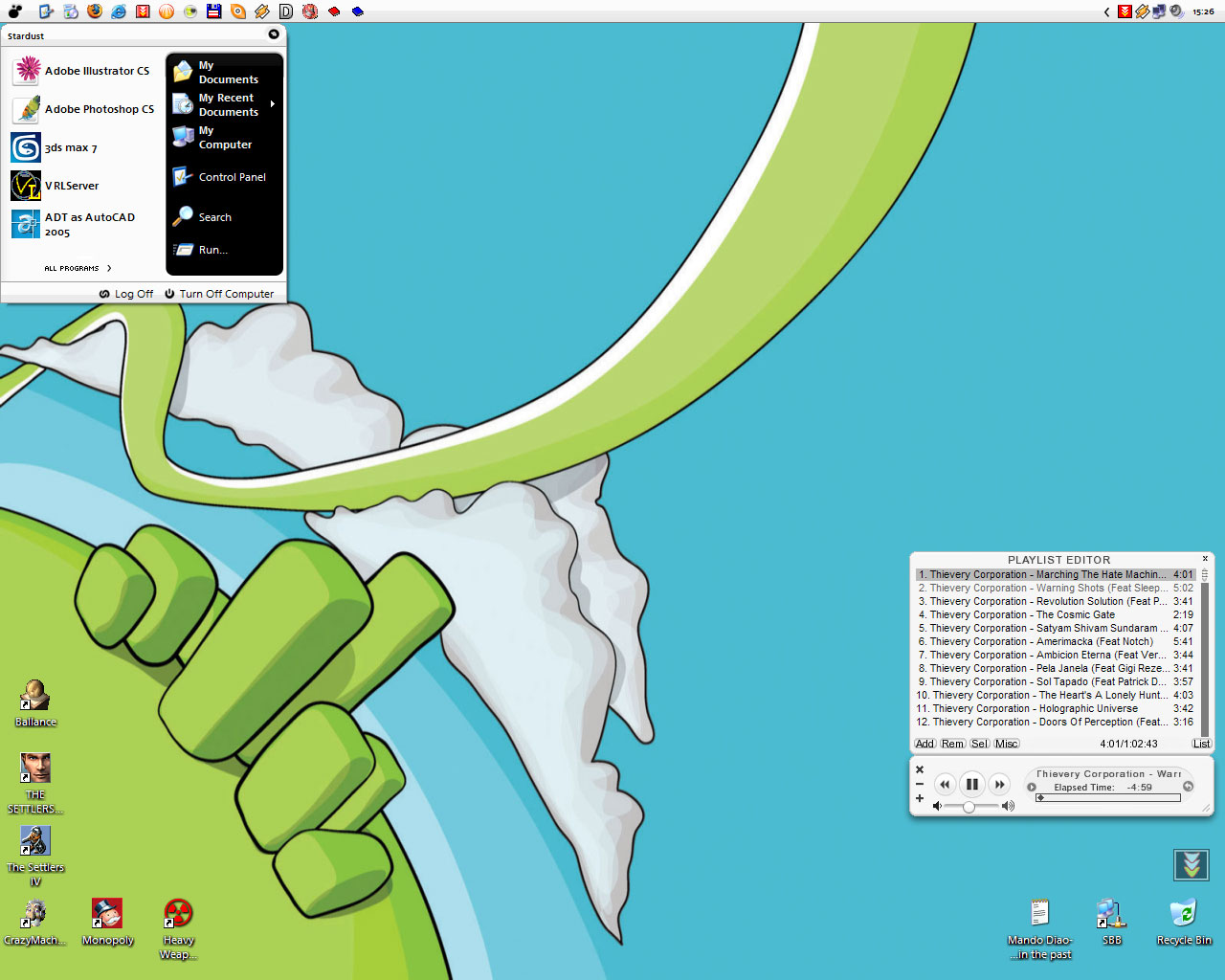
Task: Expand hidden system tray icons chevron
Action: pyautogui.click(x=1106, y=11)
